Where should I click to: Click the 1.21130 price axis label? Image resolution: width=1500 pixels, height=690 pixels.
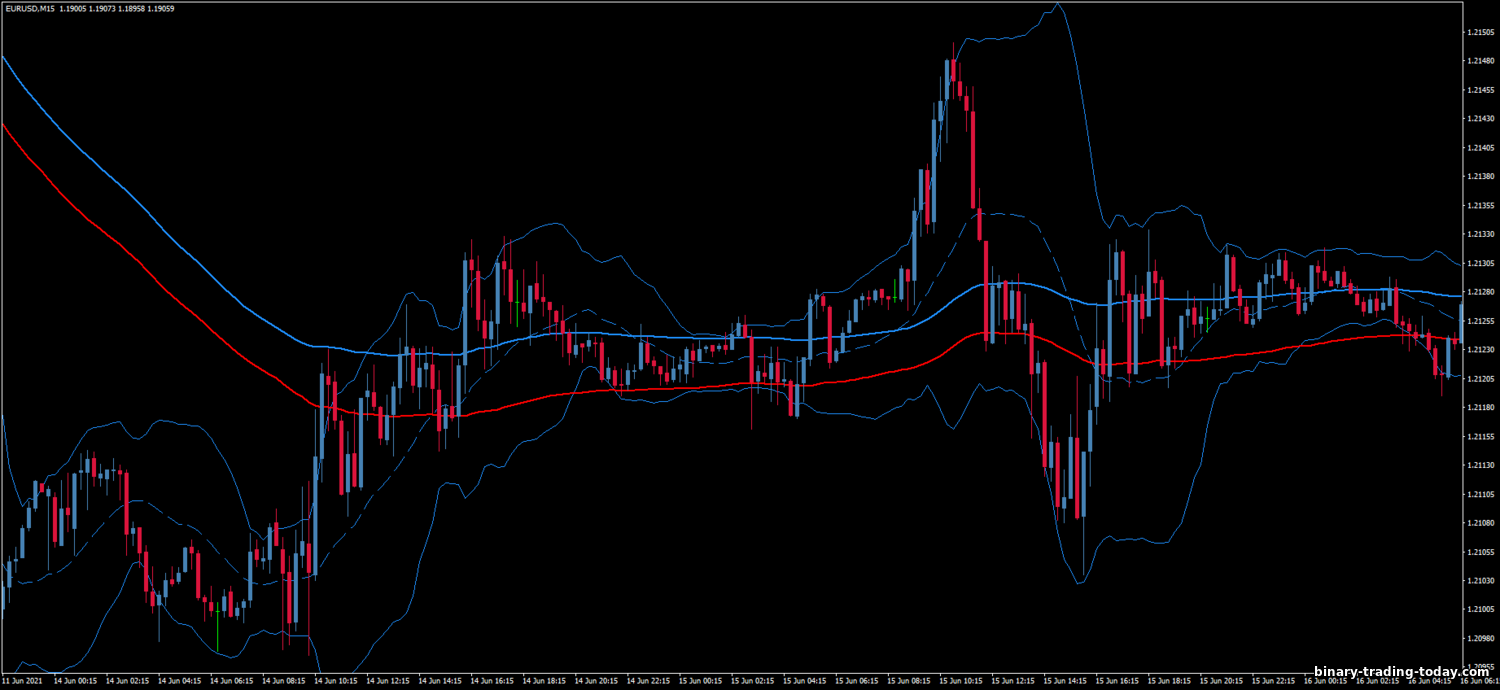(x=1480, y=466)
